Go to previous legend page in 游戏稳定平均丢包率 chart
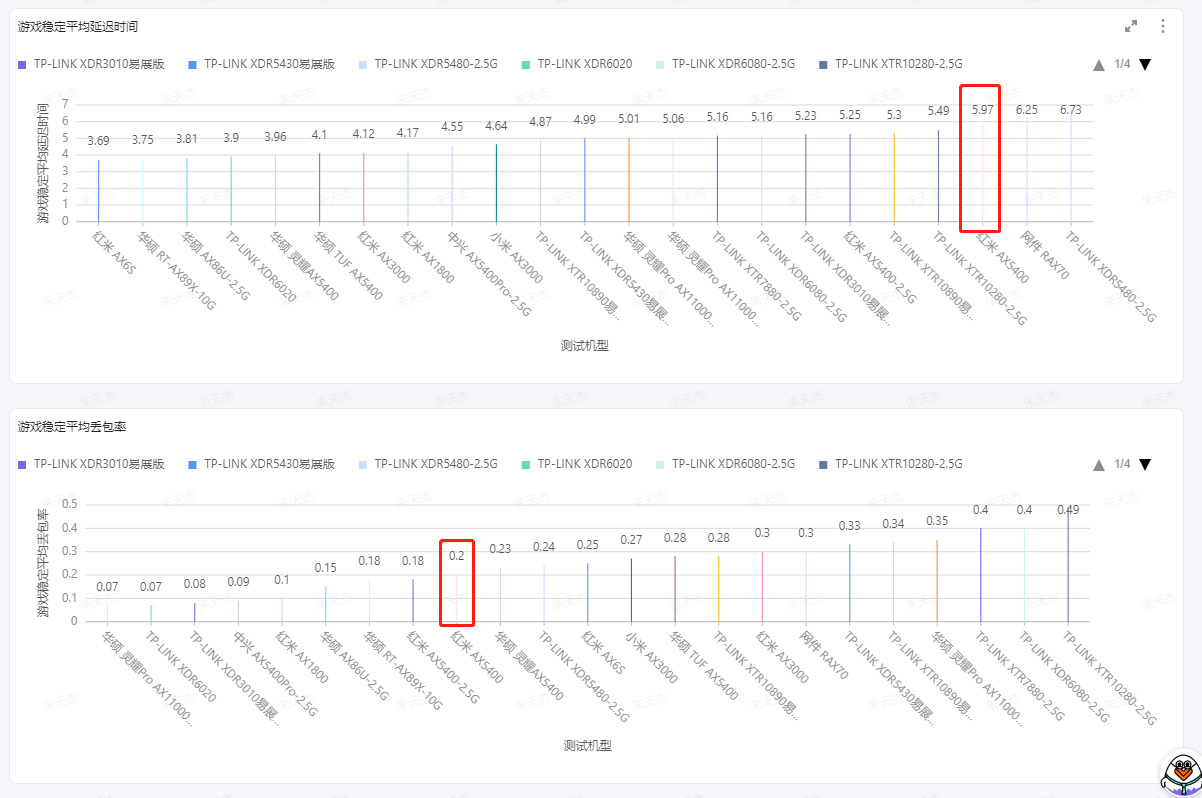The image size is (1202, 798). tap(1099, 464)
